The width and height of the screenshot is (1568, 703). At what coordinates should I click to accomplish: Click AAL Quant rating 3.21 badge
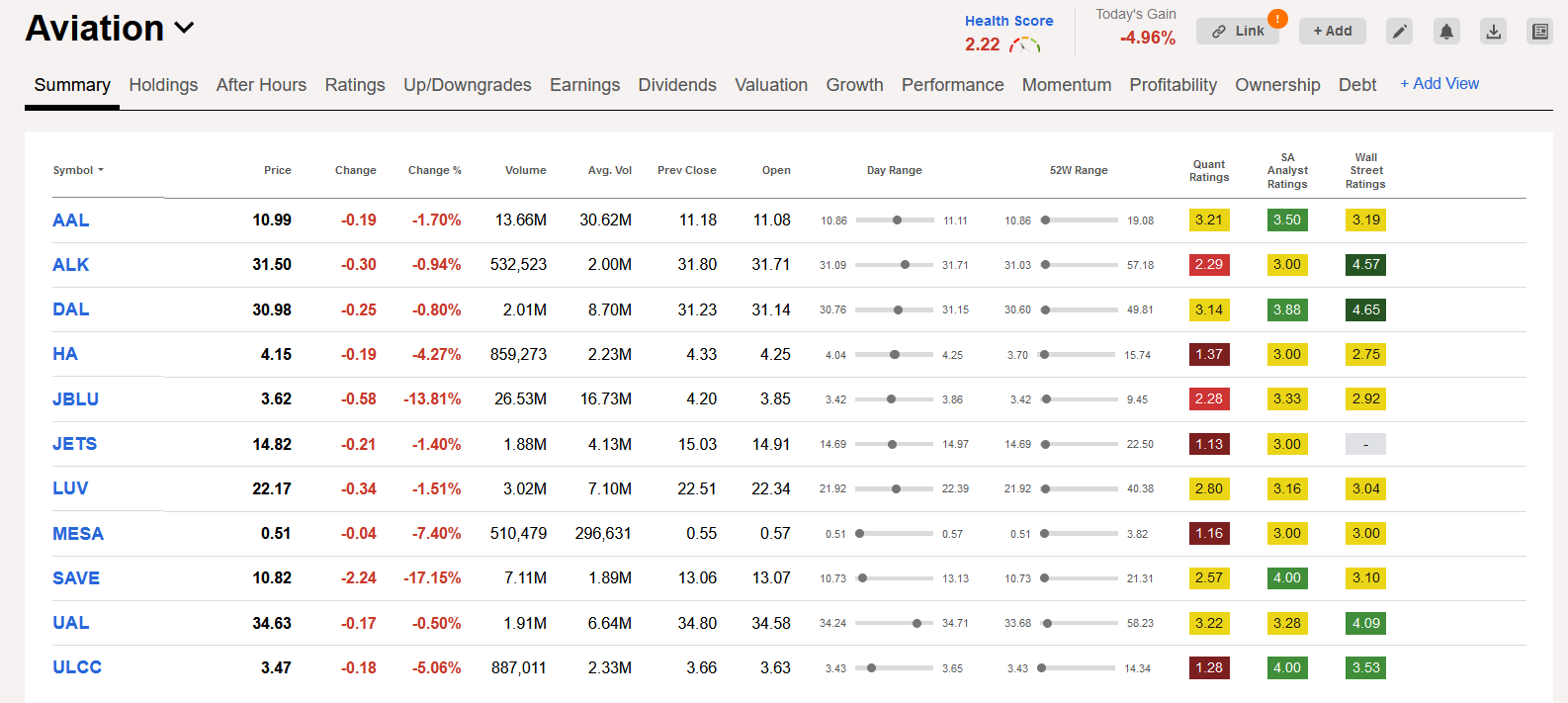click(1209, 220)
